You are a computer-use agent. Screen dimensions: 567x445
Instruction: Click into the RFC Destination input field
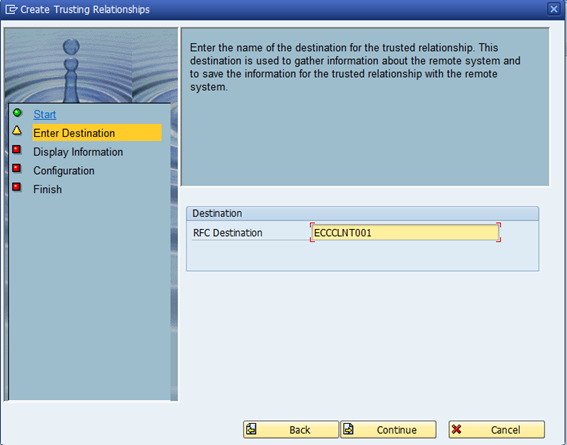pos(405,232)
